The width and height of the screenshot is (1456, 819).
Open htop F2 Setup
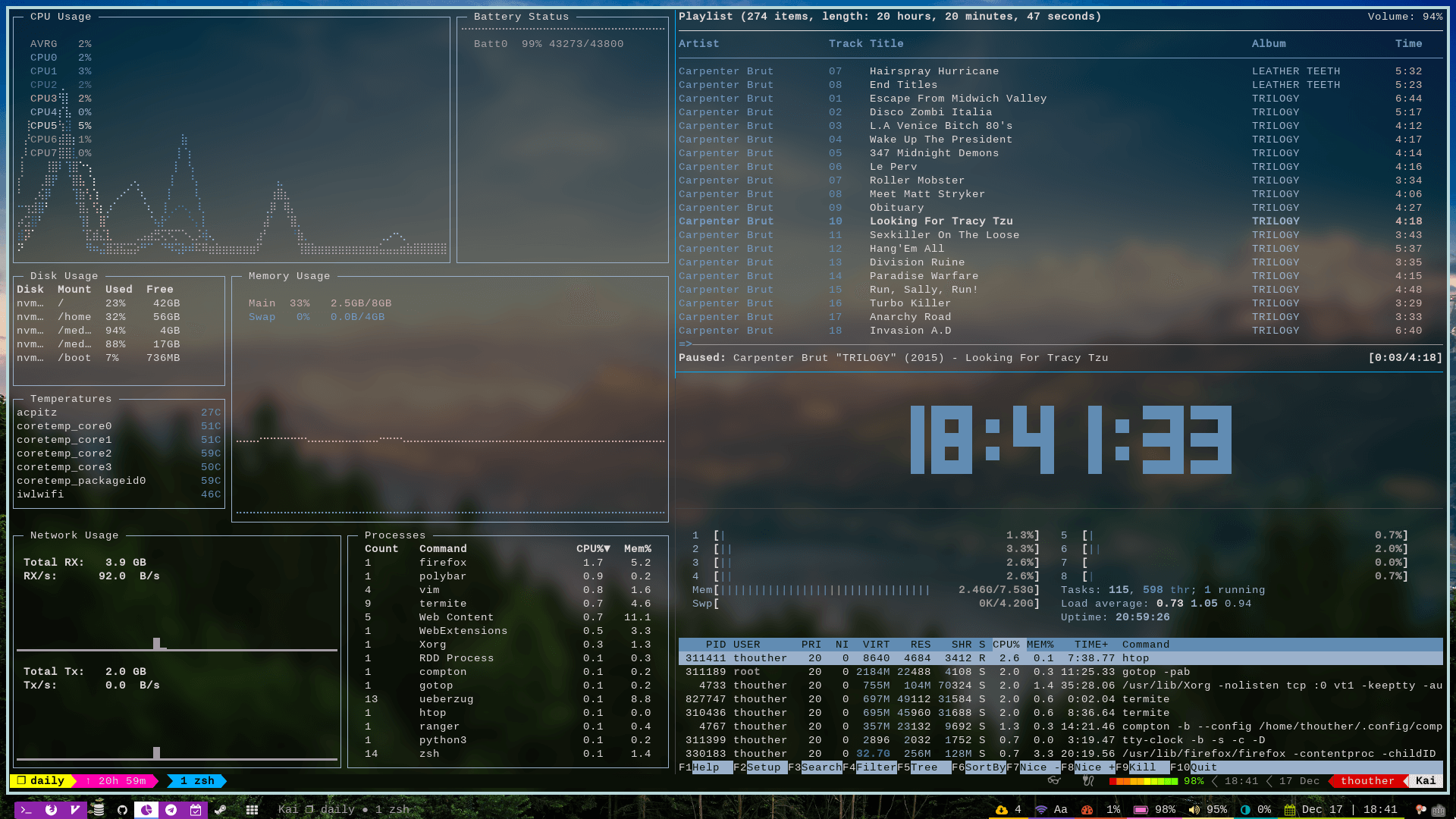[760, 767]
